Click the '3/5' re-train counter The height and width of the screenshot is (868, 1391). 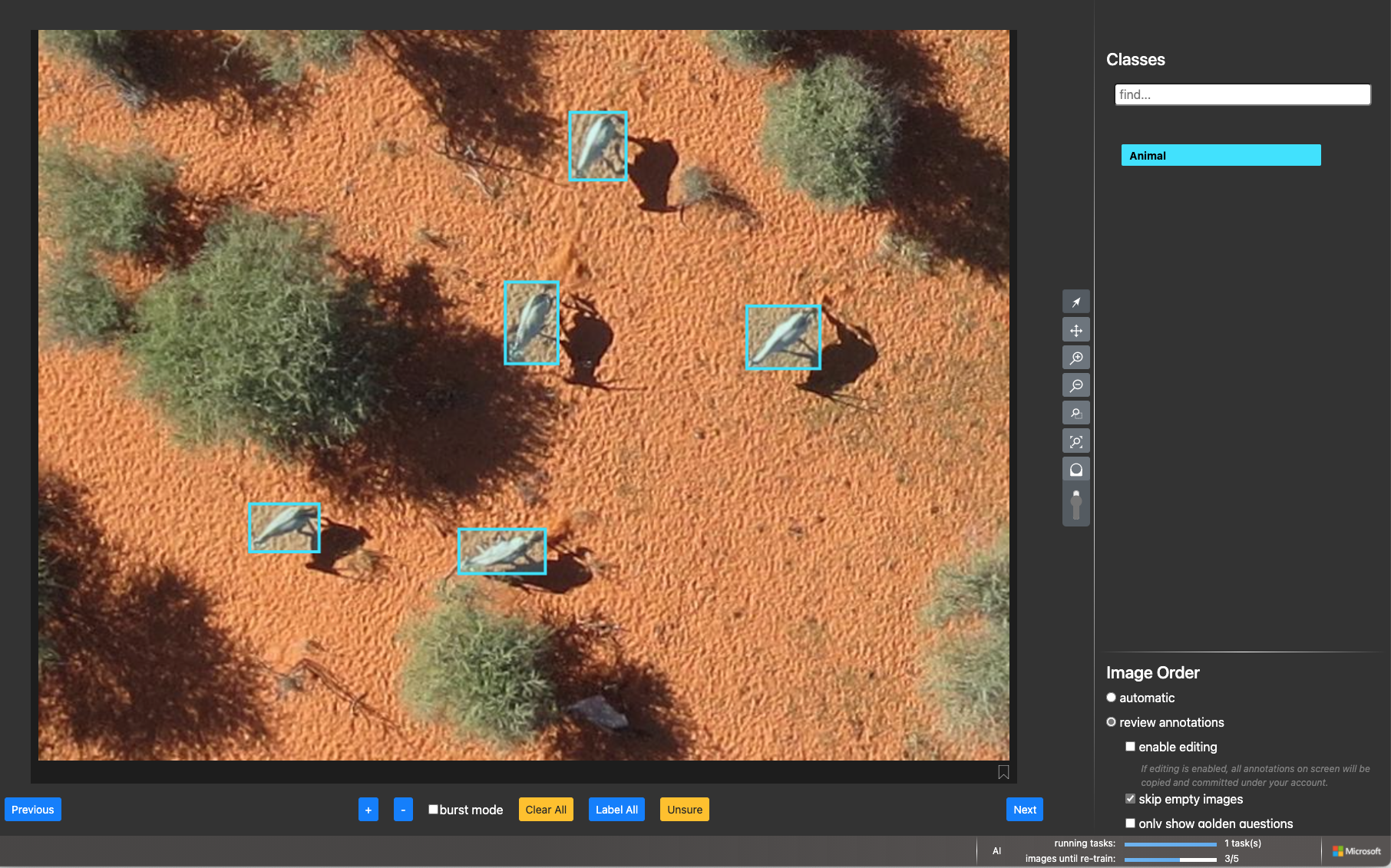(1231, 859)
